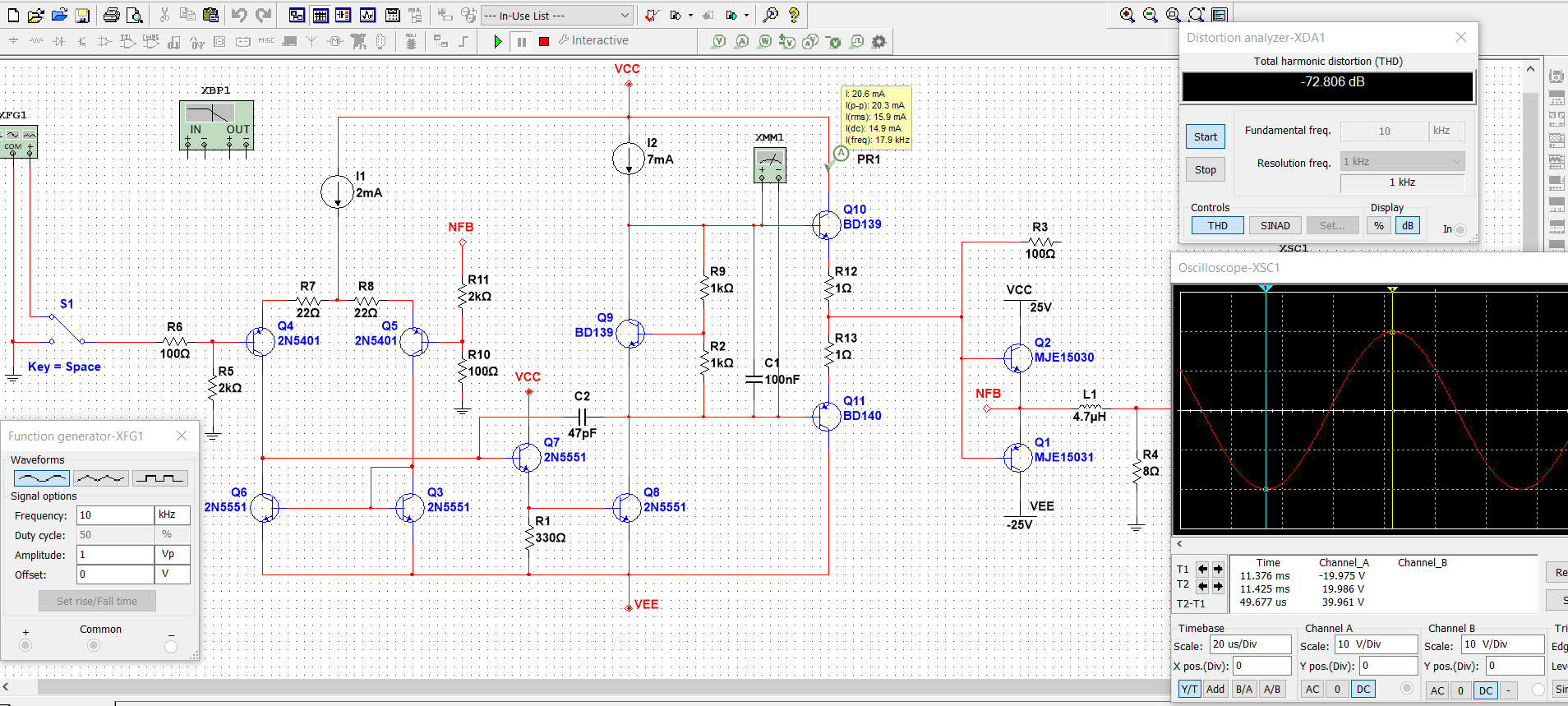Click the yellow Help question mark icon
The width and height of the screenshot is (1568, 706).
(x=794, y=15)
